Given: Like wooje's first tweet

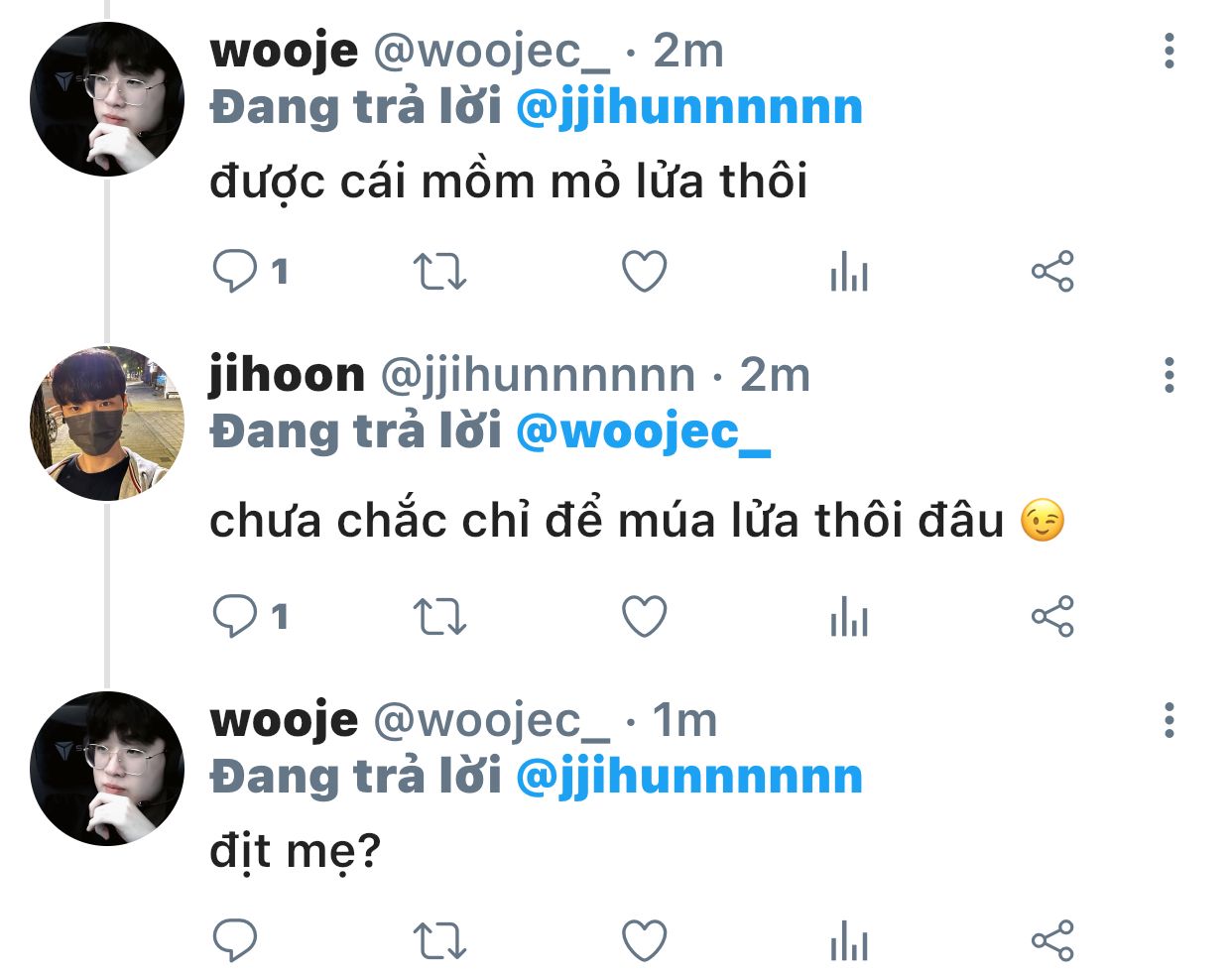Looking at the screenshot, I should point(644,271).
